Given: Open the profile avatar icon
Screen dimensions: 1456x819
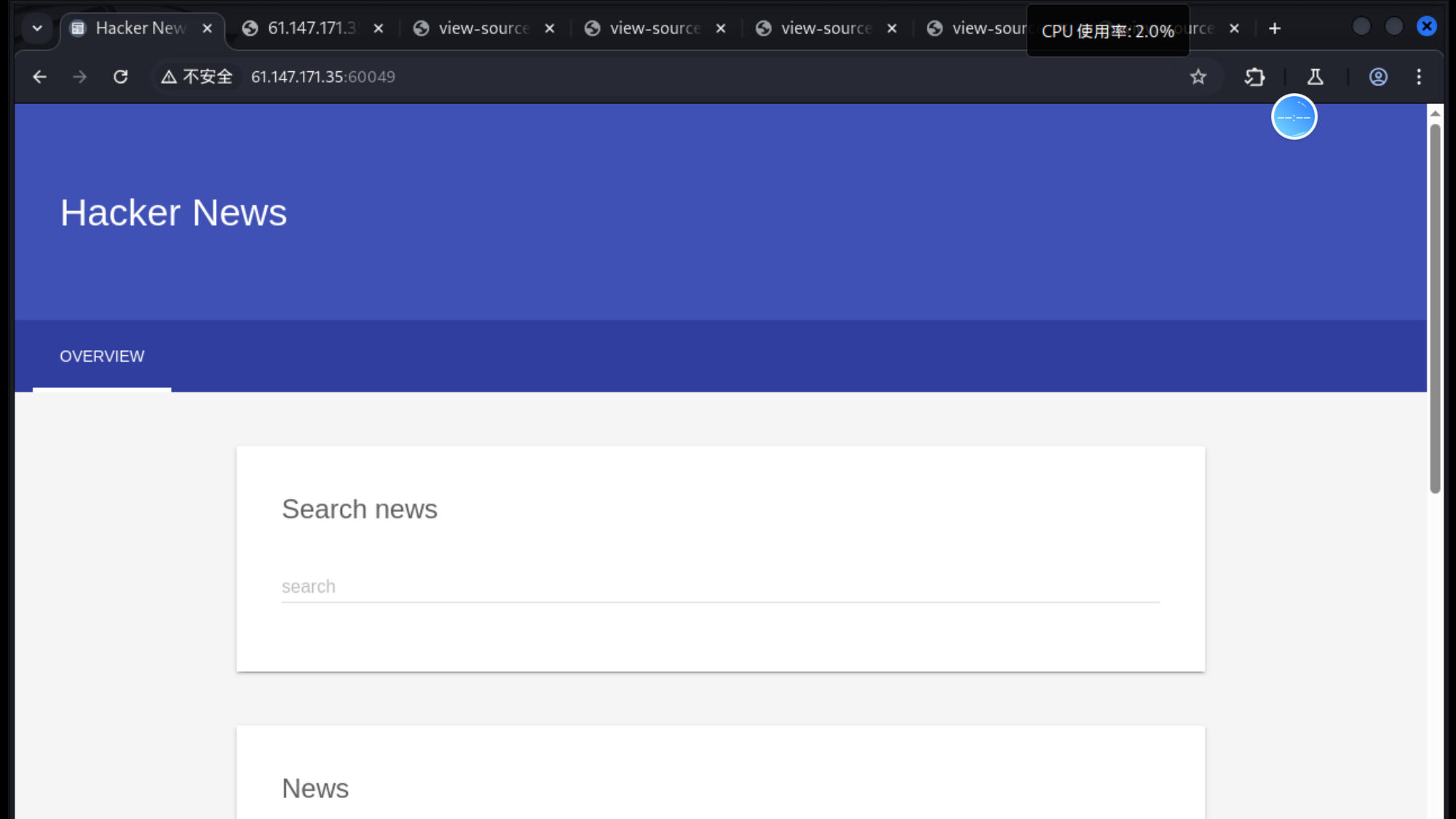Looking at the screenshot, I should 1377,76.
